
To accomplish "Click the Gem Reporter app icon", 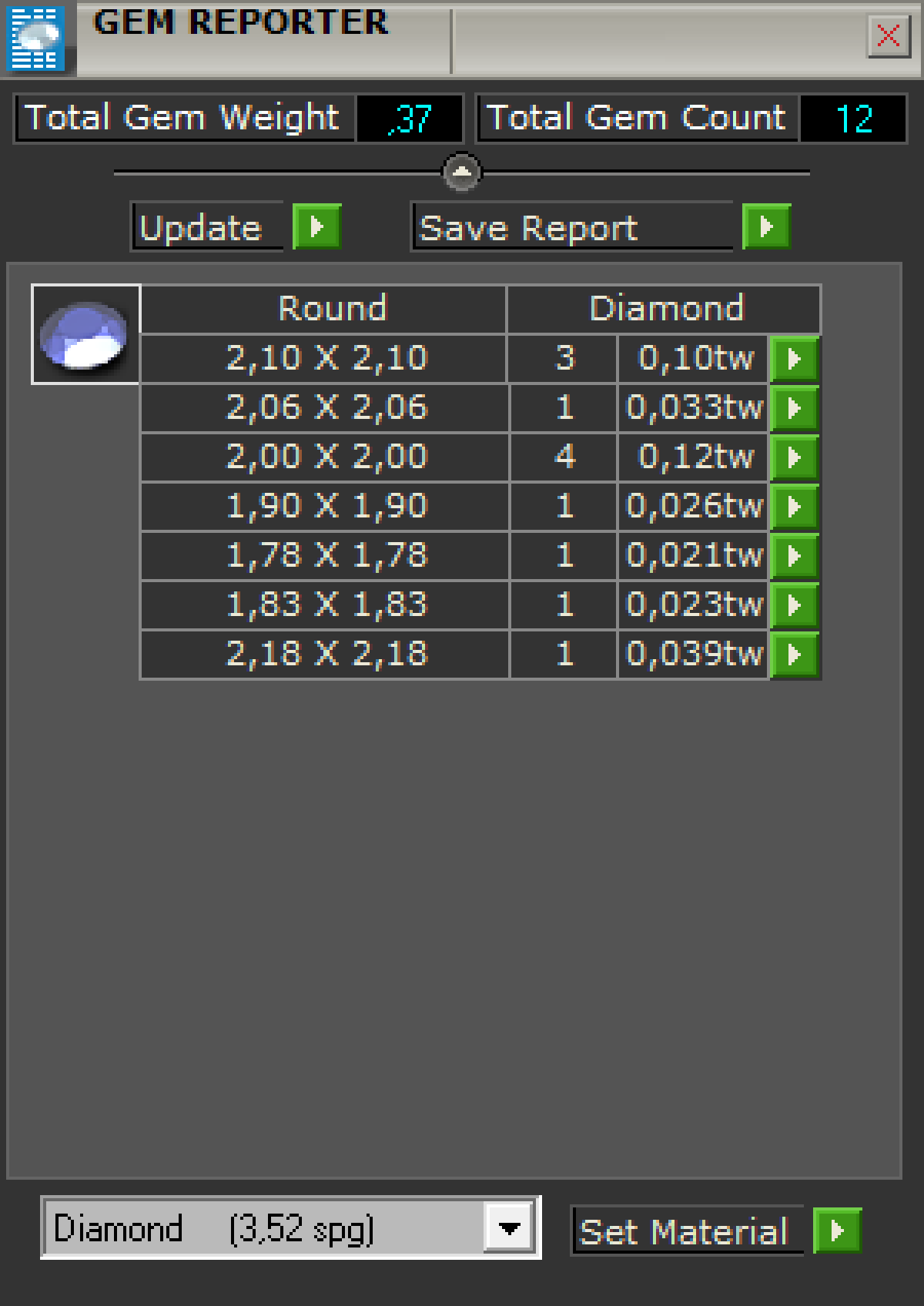I will [x=35, y=37].
